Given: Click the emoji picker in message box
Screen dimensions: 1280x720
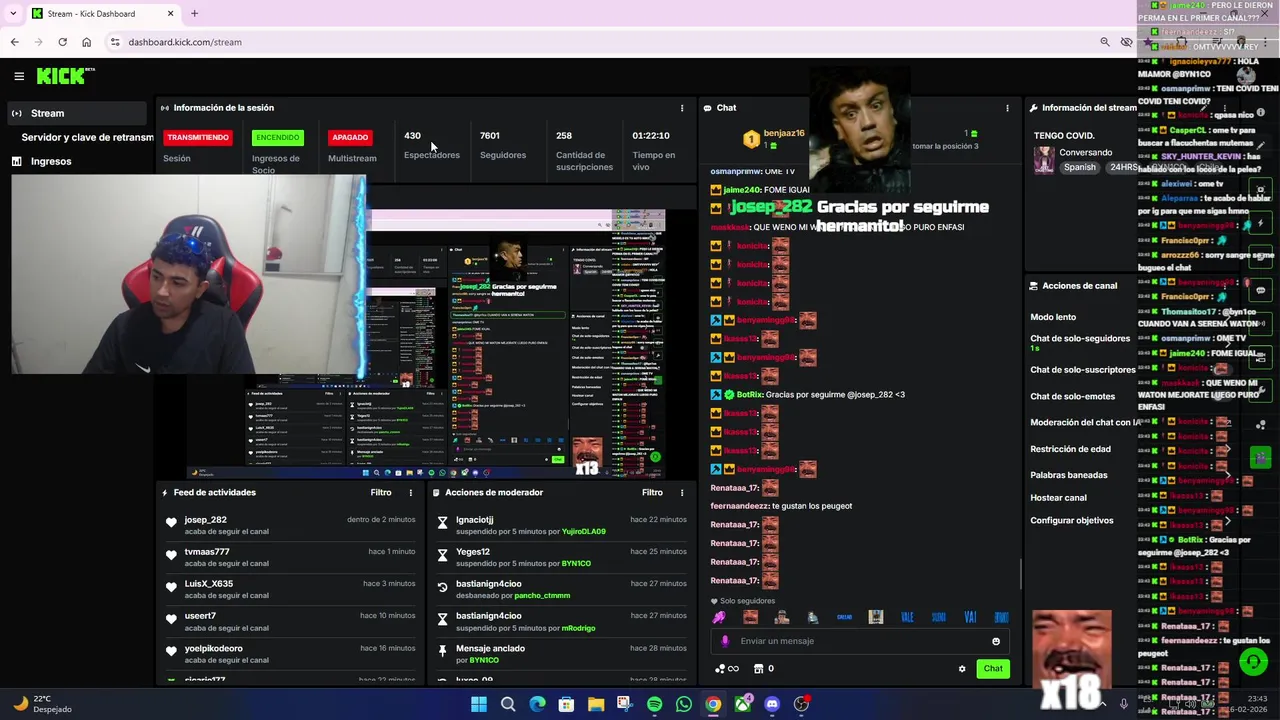Looking at the screenshot, I should click(x=996, y=642).
